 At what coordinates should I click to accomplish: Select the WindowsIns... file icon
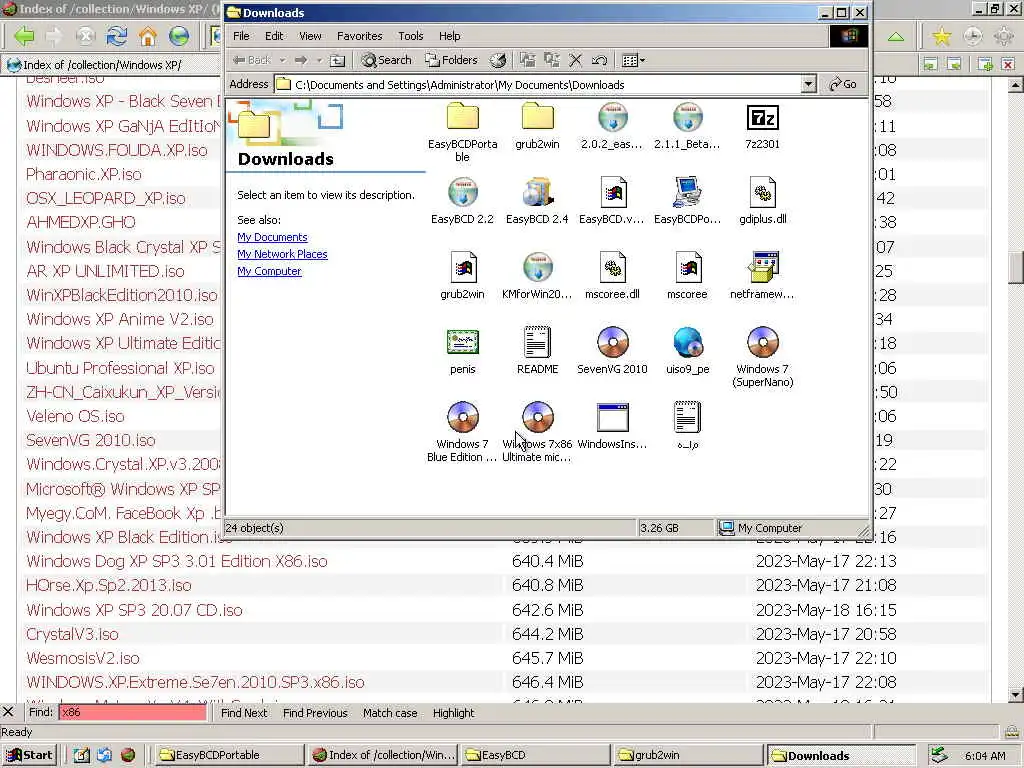tap(613, 417)
